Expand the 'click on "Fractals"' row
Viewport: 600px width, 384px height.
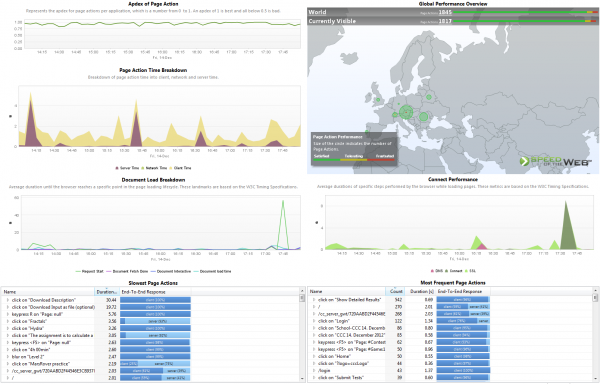click(x=8, y=321)
